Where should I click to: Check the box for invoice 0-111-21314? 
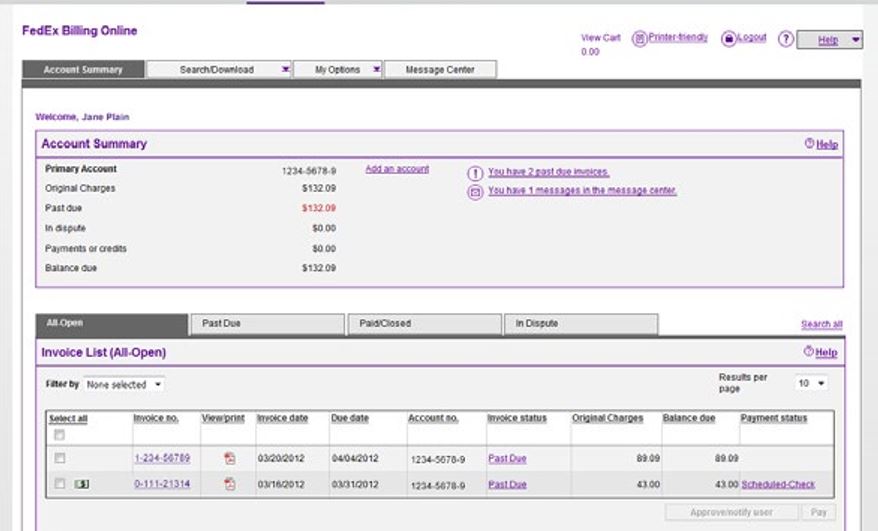pyautogui.click(x=59, y=483)
